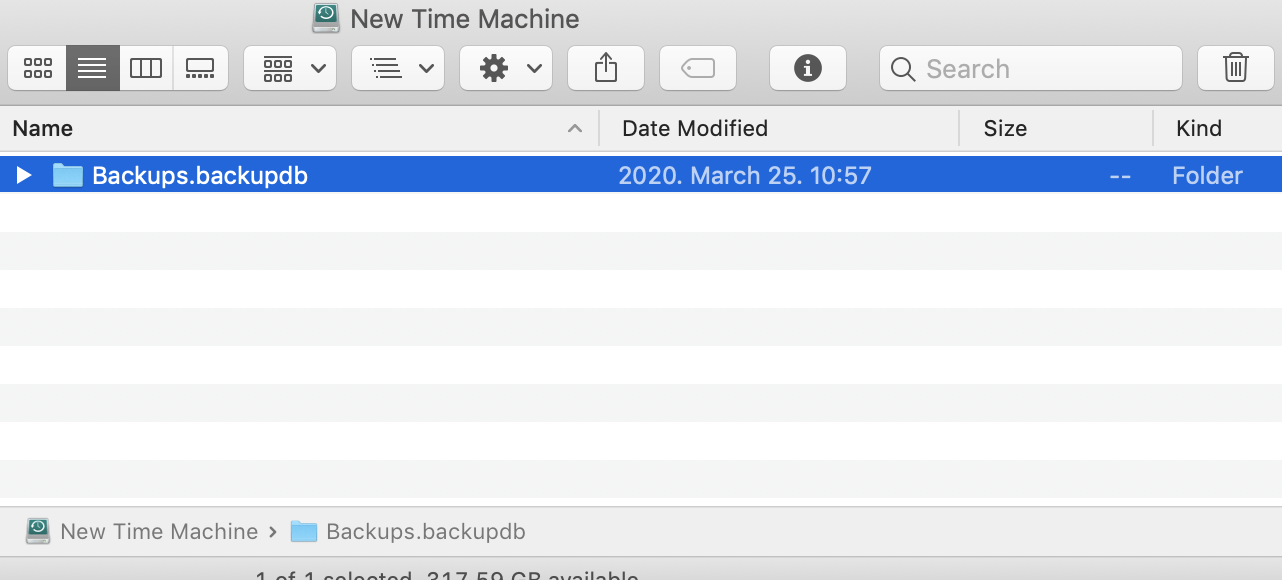
Task: Click New Time Machine in path bar
Action: click(158, 532)
